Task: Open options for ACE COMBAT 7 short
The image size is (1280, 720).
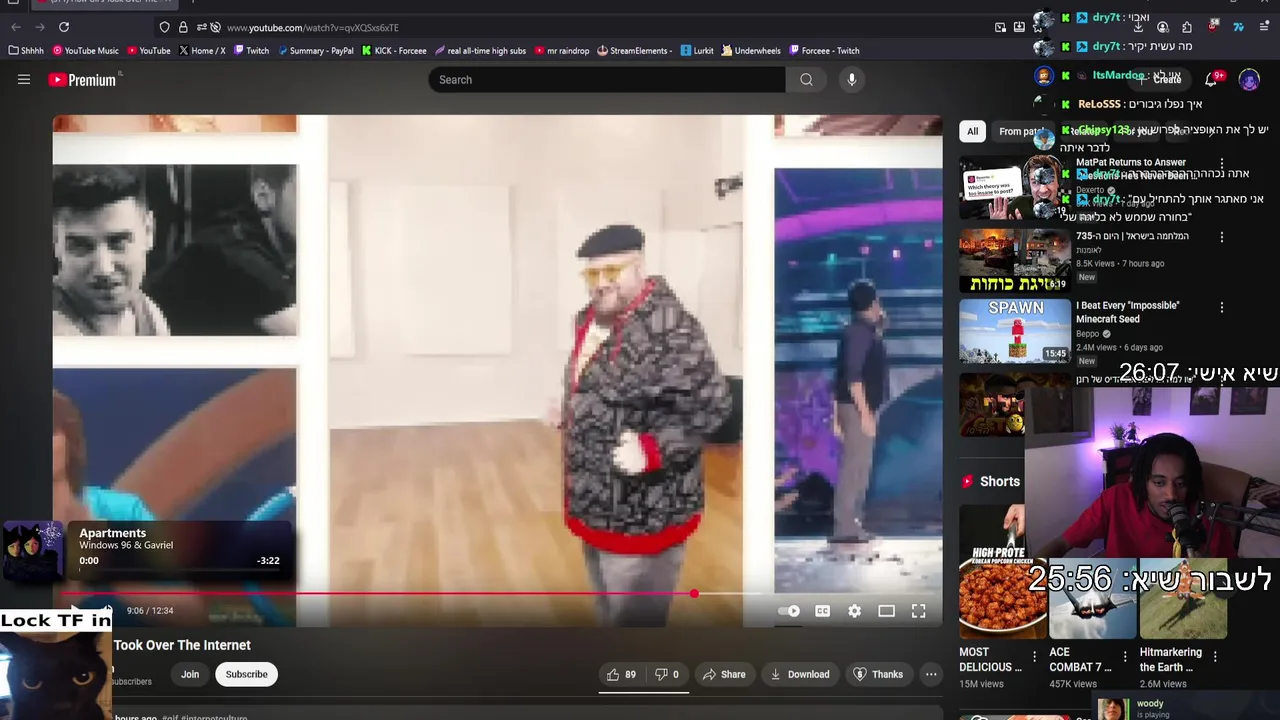Action: [x=1125, y=657]
